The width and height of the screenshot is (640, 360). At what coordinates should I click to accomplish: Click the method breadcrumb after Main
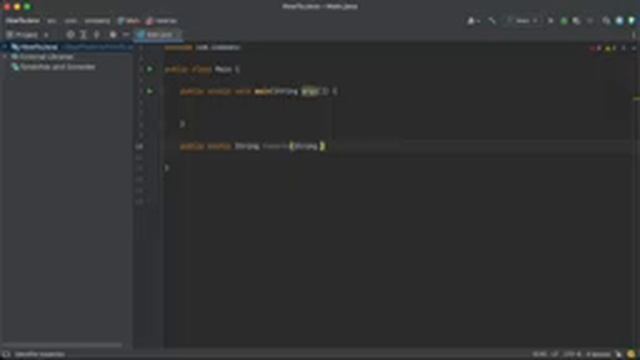pos(162,20)
